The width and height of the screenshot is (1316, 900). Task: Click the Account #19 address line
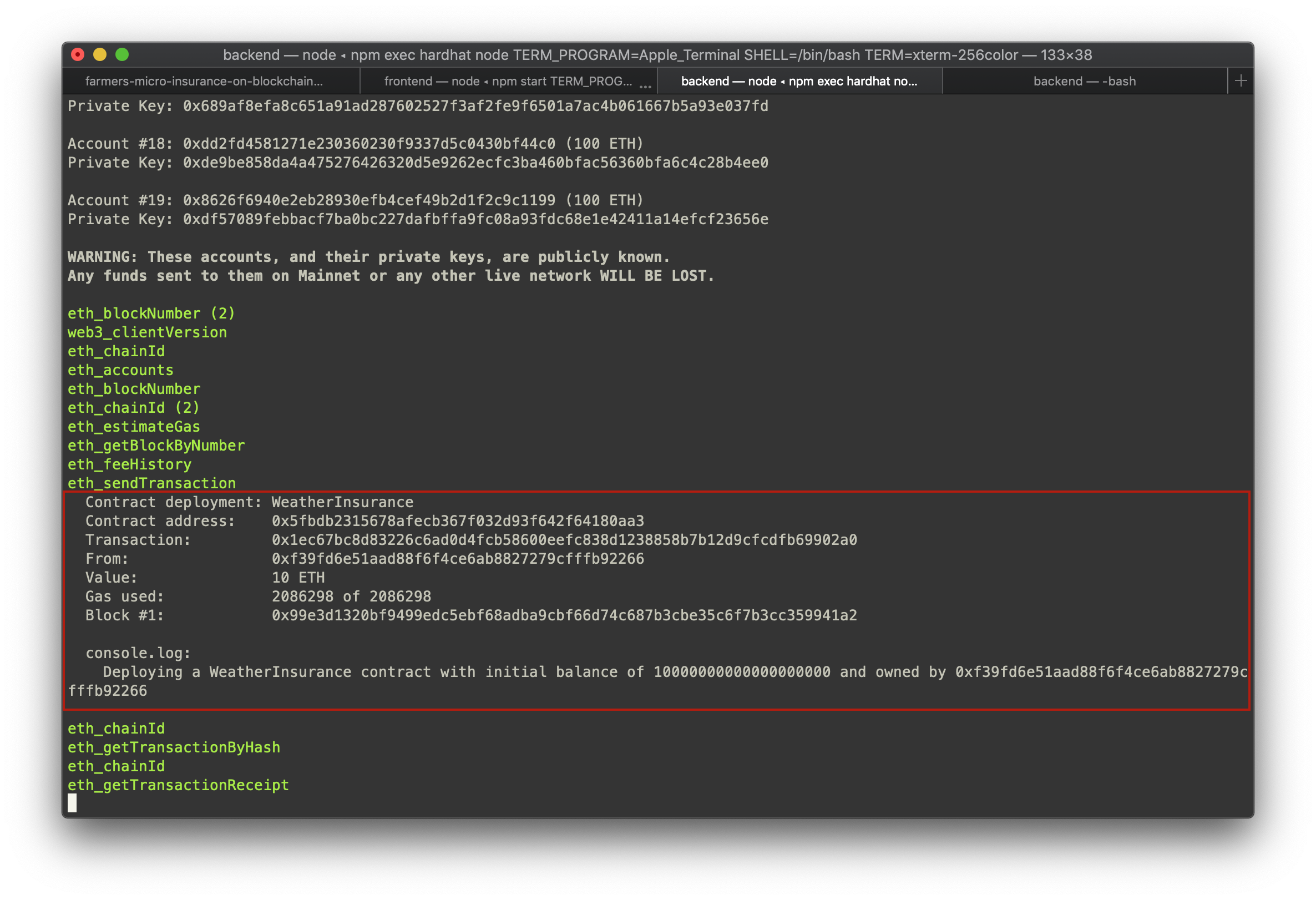pyautogui.click(x=355, y=200)
